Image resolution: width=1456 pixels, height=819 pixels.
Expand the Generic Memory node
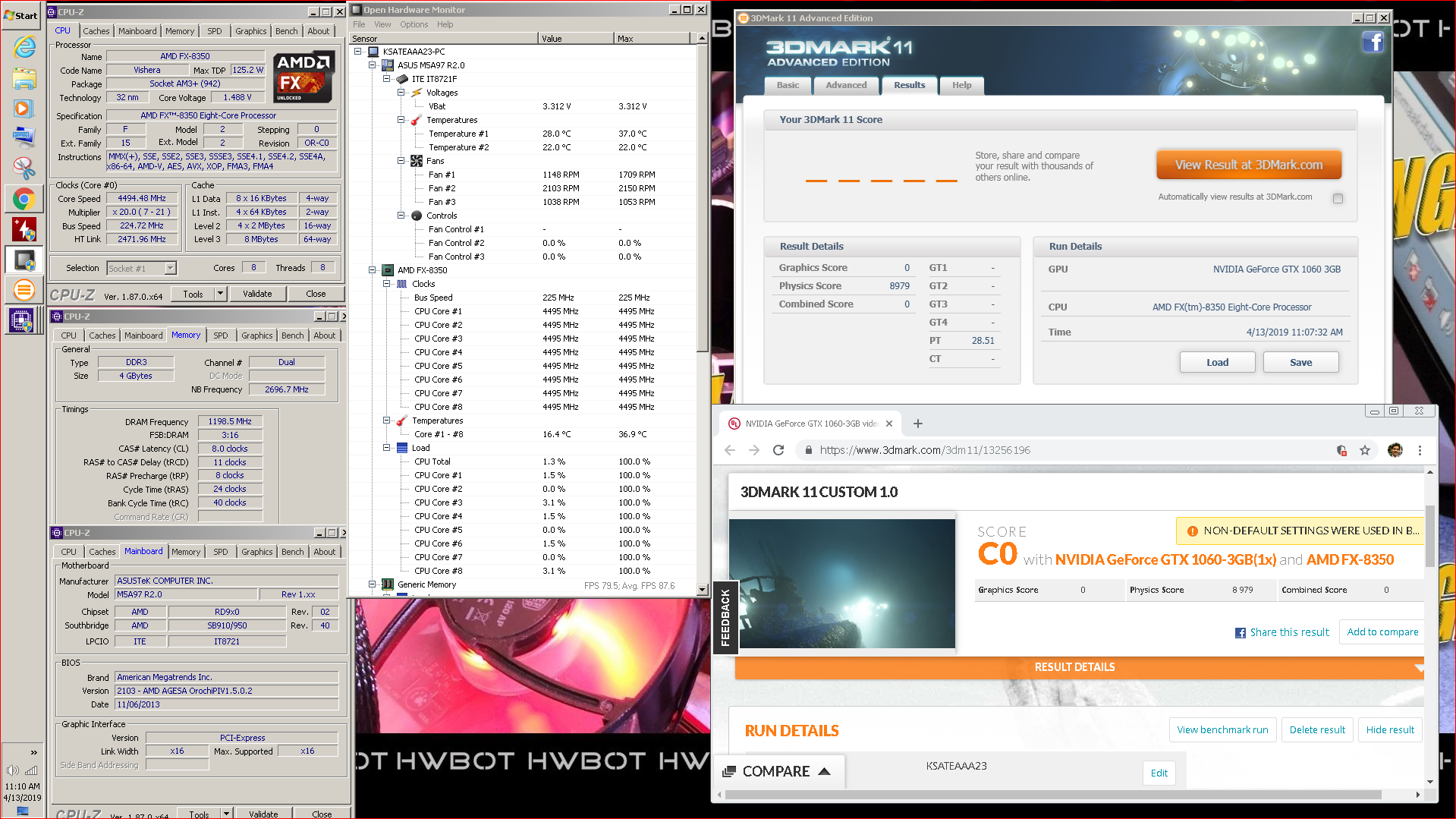(372, 584)
